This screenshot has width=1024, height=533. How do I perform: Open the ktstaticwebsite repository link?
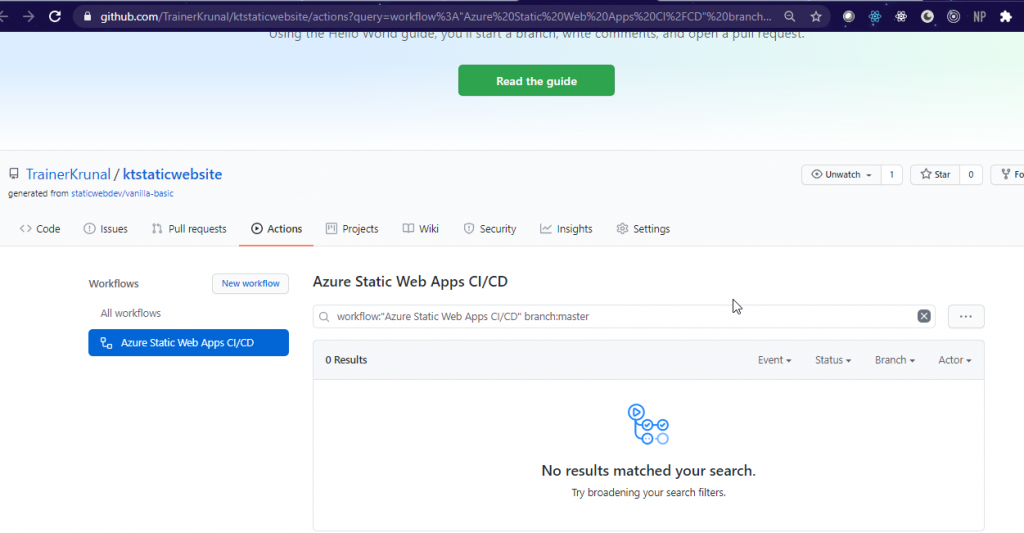(172, 174)
